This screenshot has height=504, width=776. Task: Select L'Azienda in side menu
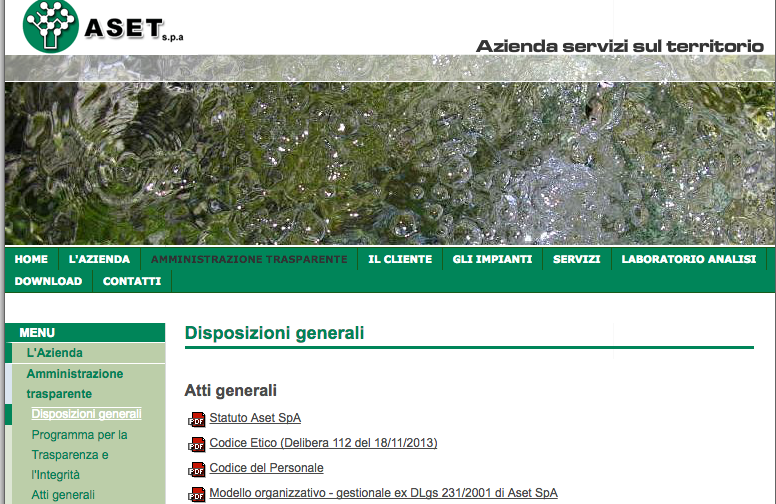click(x=54, y=353)
